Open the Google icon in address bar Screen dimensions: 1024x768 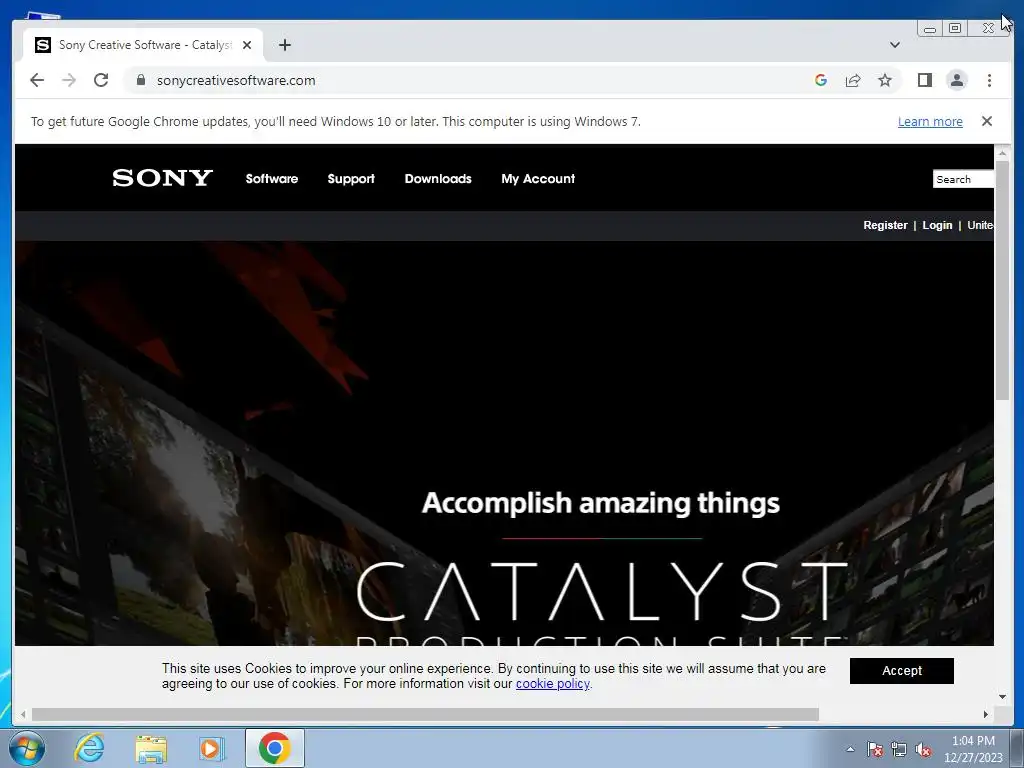coord(821,80)
